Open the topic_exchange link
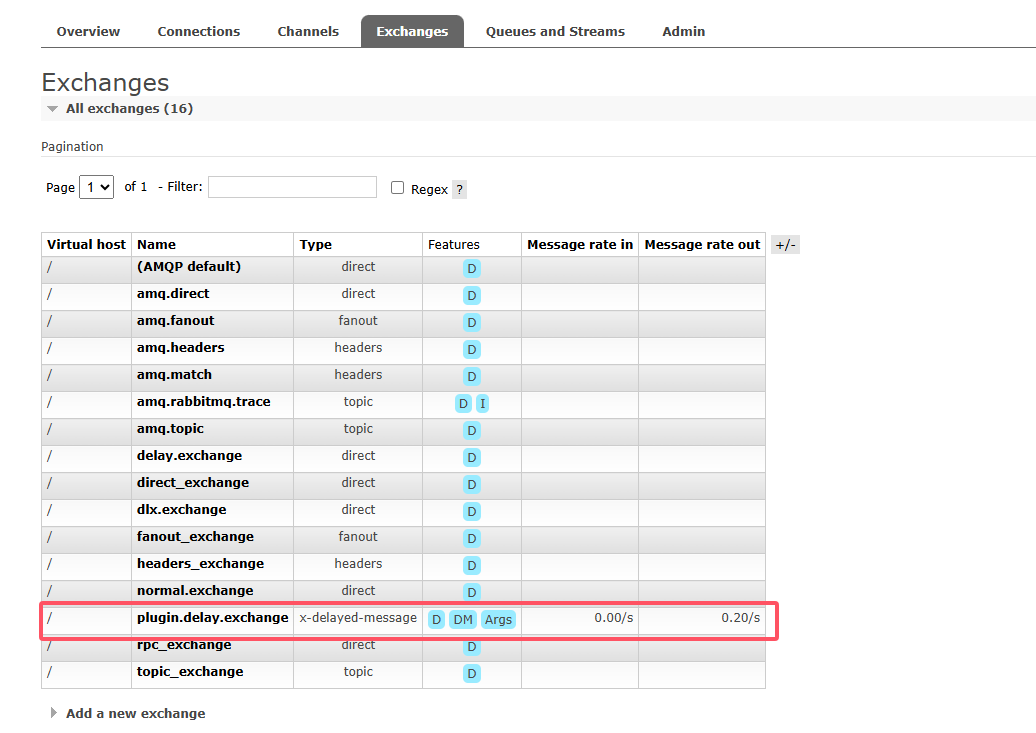1036x733 pixels. [190, 672]
